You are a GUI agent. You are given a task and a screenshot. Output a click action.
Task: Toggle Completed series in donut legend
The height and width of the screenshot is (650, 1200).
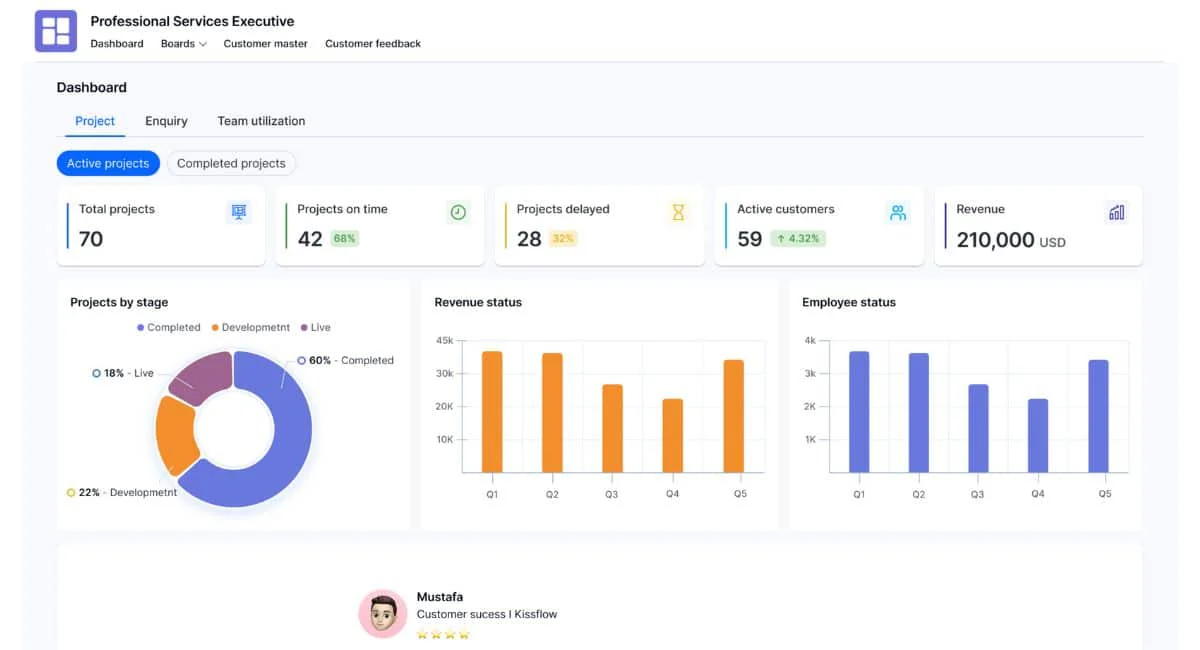[x=169, y=327]
